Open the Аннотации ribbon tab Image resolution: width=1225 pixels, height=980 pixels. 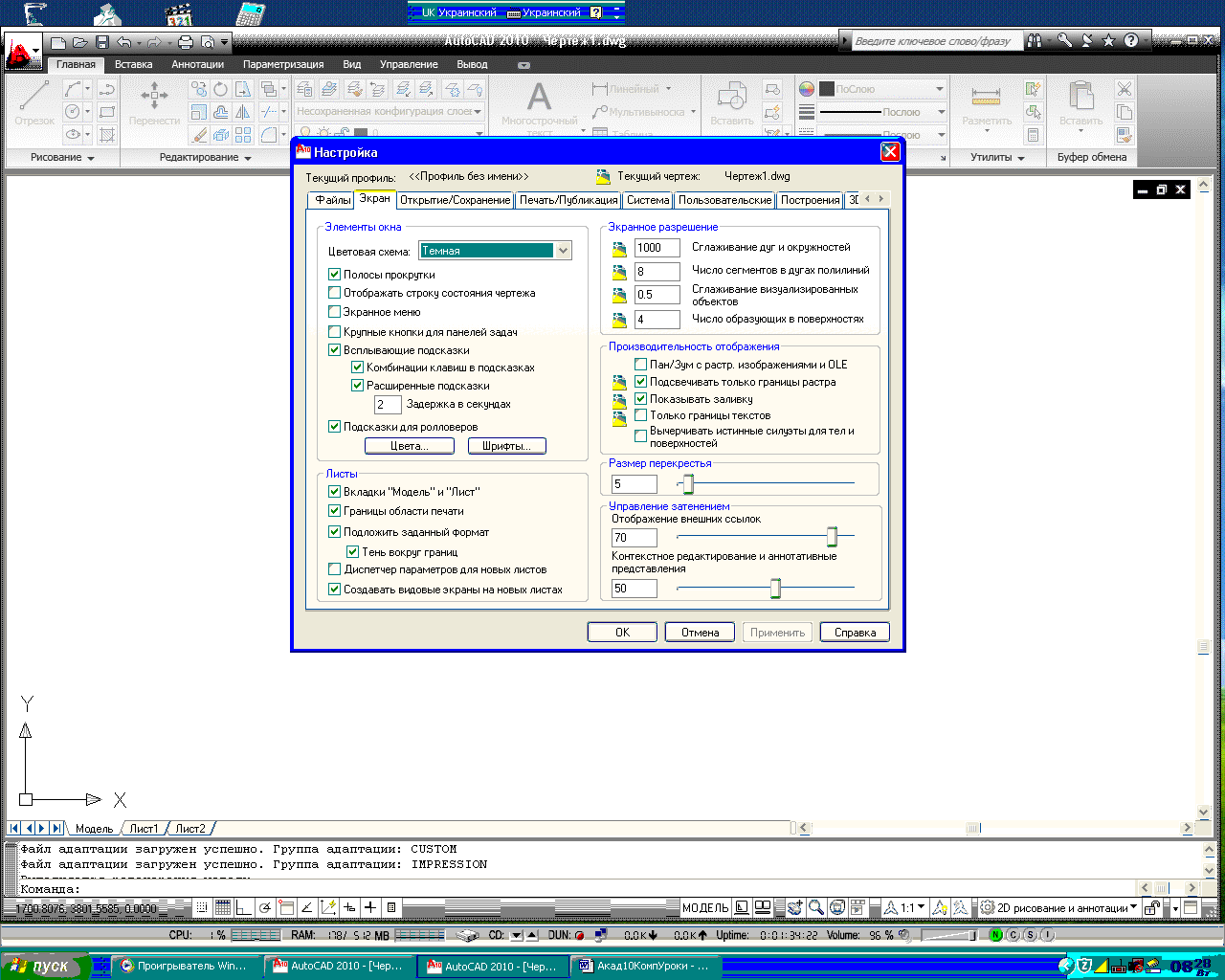tap(198, 64)
